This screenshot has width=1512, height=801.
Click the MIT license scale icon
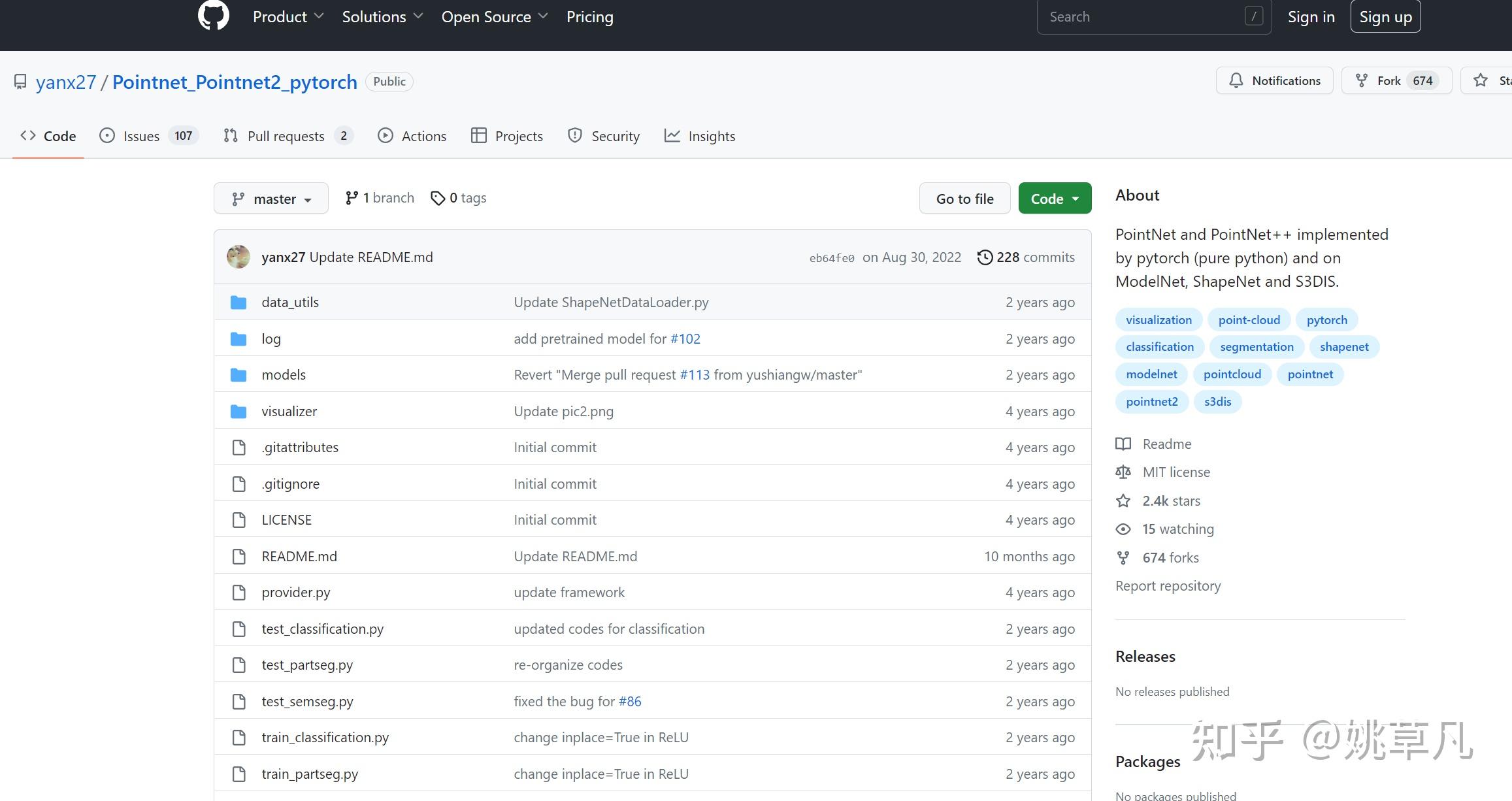(x=1123, y=472)
